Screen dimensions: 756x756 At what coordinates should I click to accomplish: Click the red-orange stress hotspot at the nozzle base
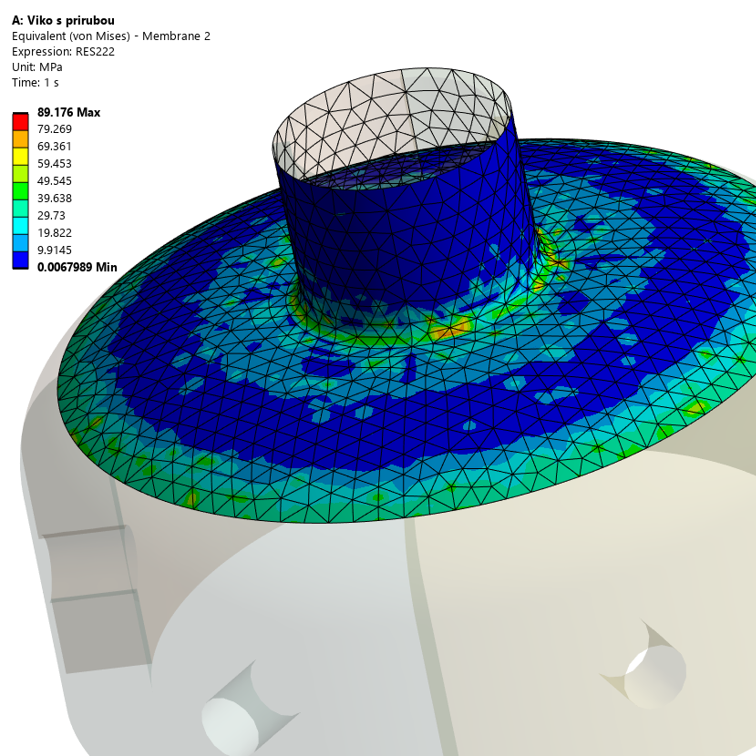tap(449, 330)
